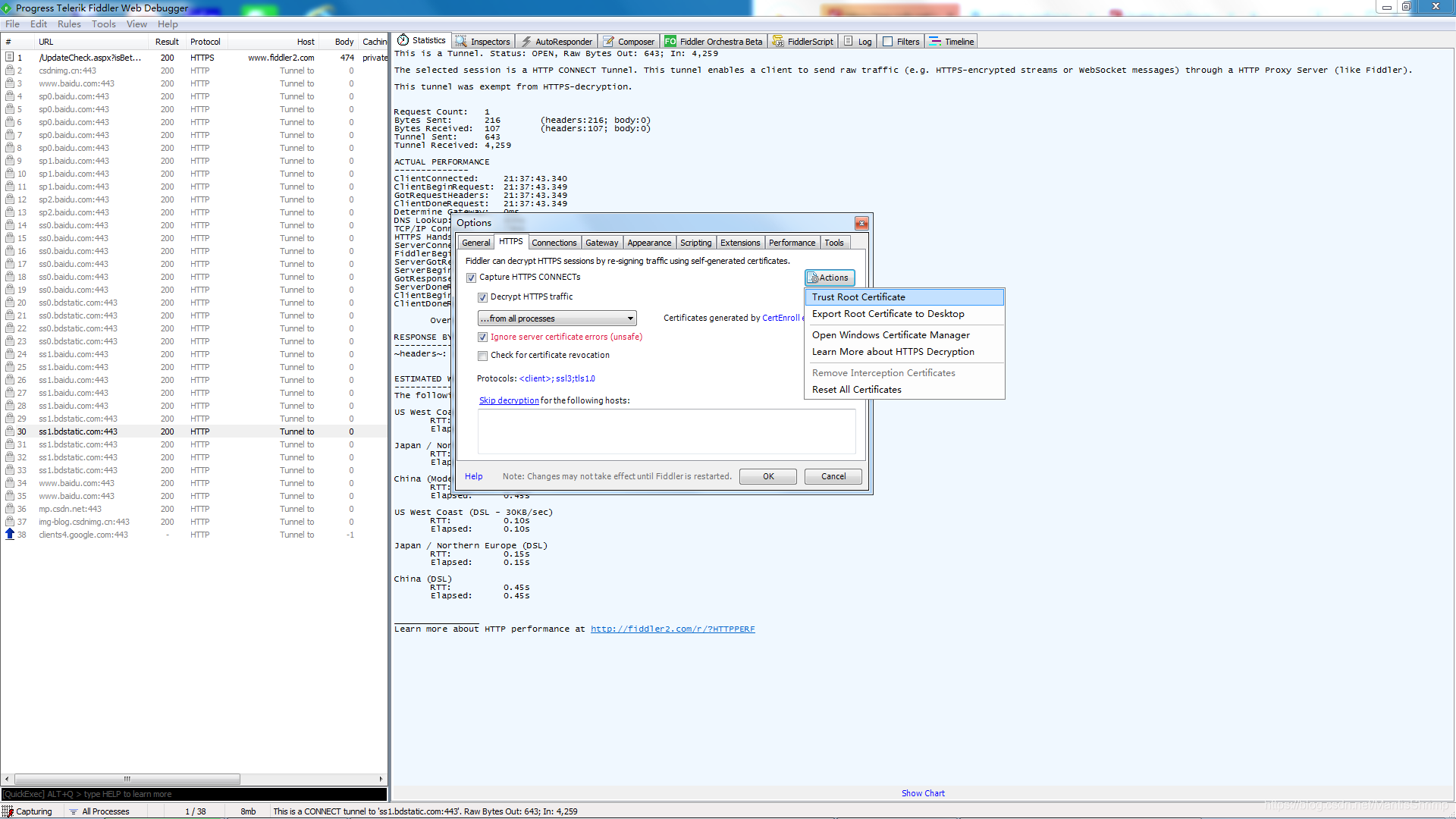
Task: Expand the from all processes dropdown
Action: pyautogui.click(x=557, y=318)
